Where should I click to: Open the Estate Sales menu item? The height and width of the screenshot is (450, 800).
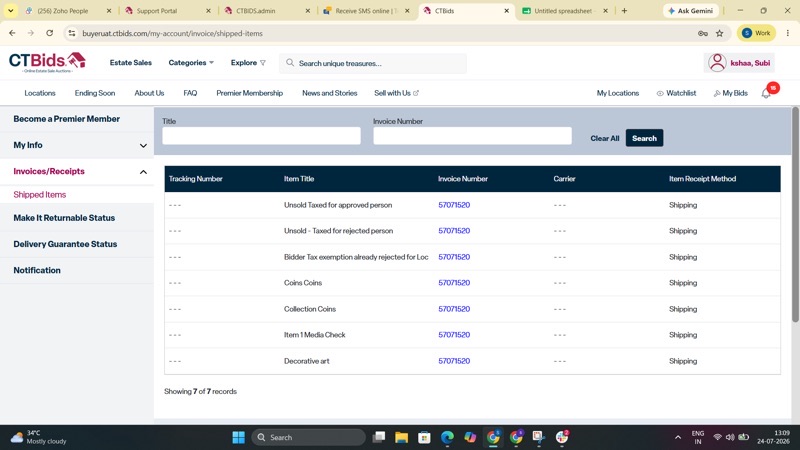point(131,63)
